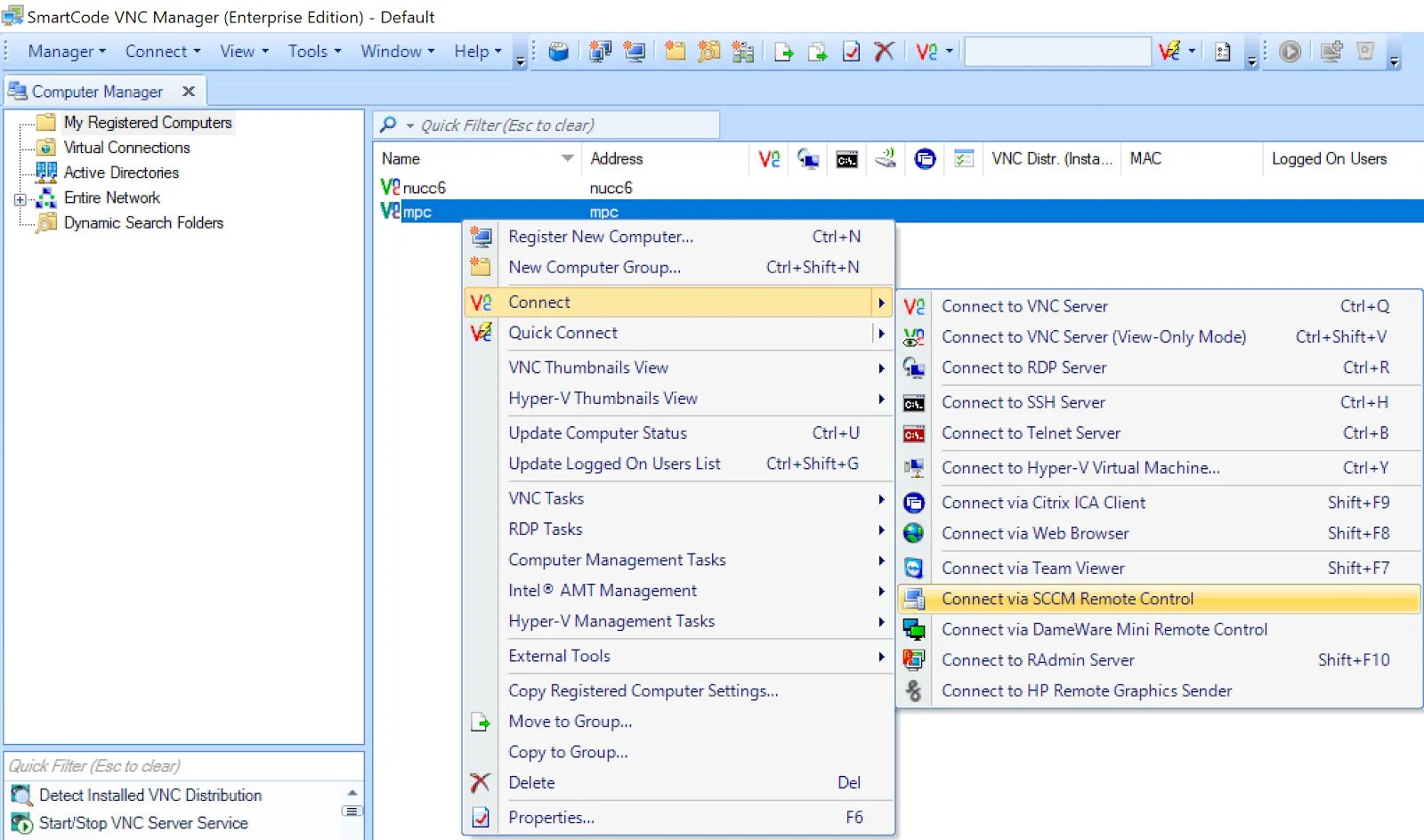
Task: Select Dynamic Search Folders in tree
Action: click(143, 222)
